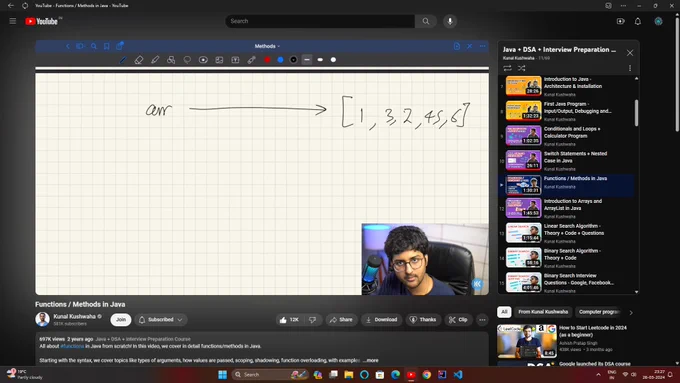Open YouTube notifications bell
680x383 pixels.
tap(638, 21)
